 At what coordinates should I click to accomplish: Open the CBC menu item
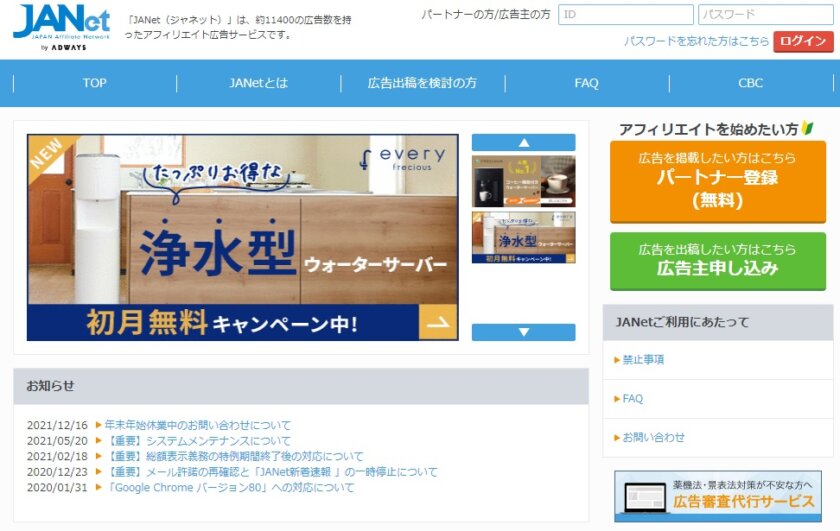(751, 83)
